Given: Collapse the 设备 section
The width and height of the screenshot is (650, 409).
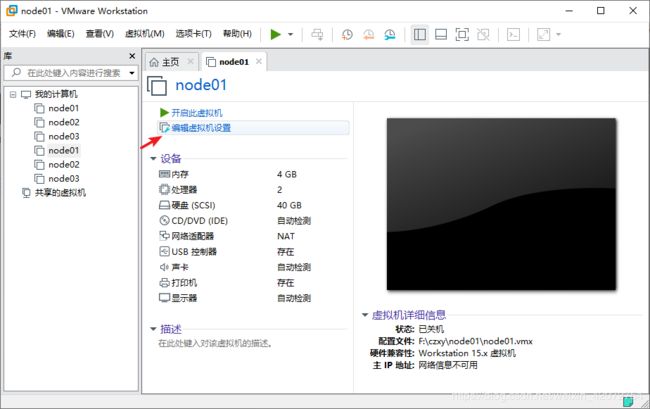Looking at the screenshot, I should pos(153,159).
